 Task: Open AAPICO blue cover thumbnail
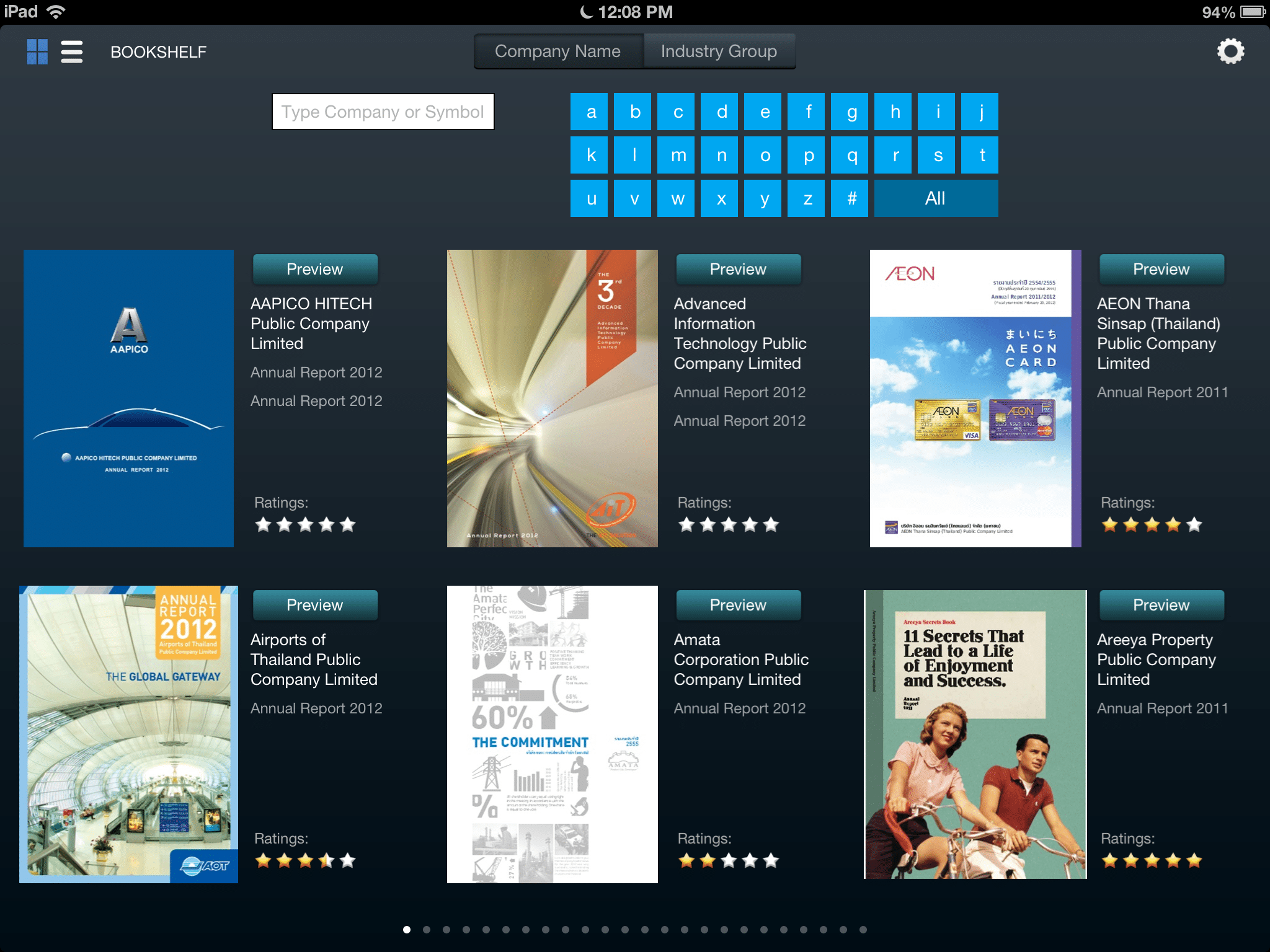click(x=129, y=399)
